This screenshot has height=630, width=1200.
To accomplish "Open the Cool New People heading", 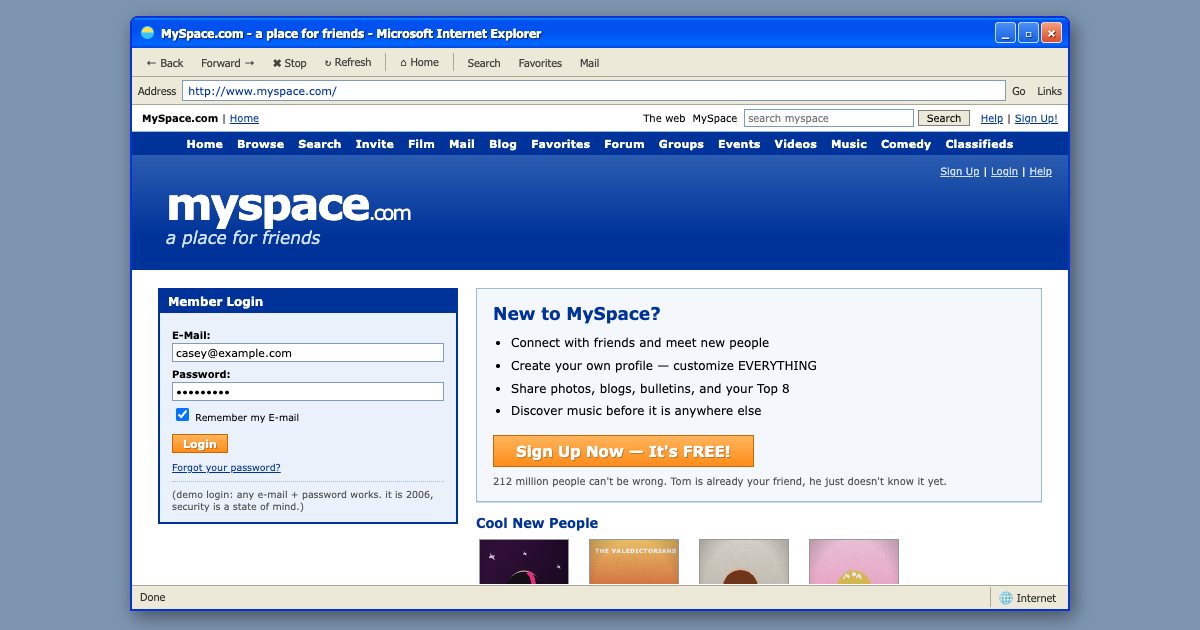I will [x=537, y=523].
